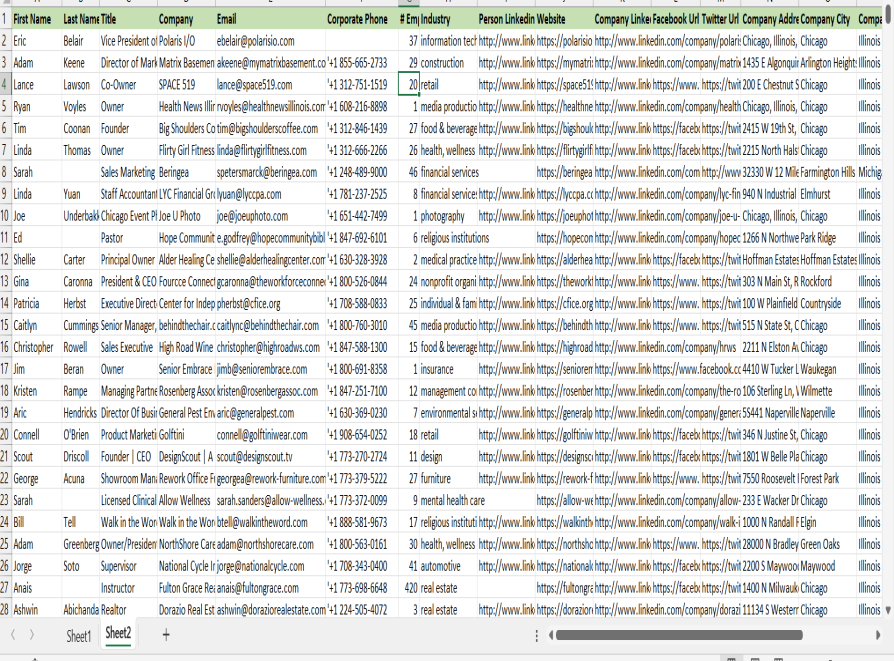The height and width of the screenshot is (661, 894).
Task: Select the Industry header cell
Action: tap(448, 19)
